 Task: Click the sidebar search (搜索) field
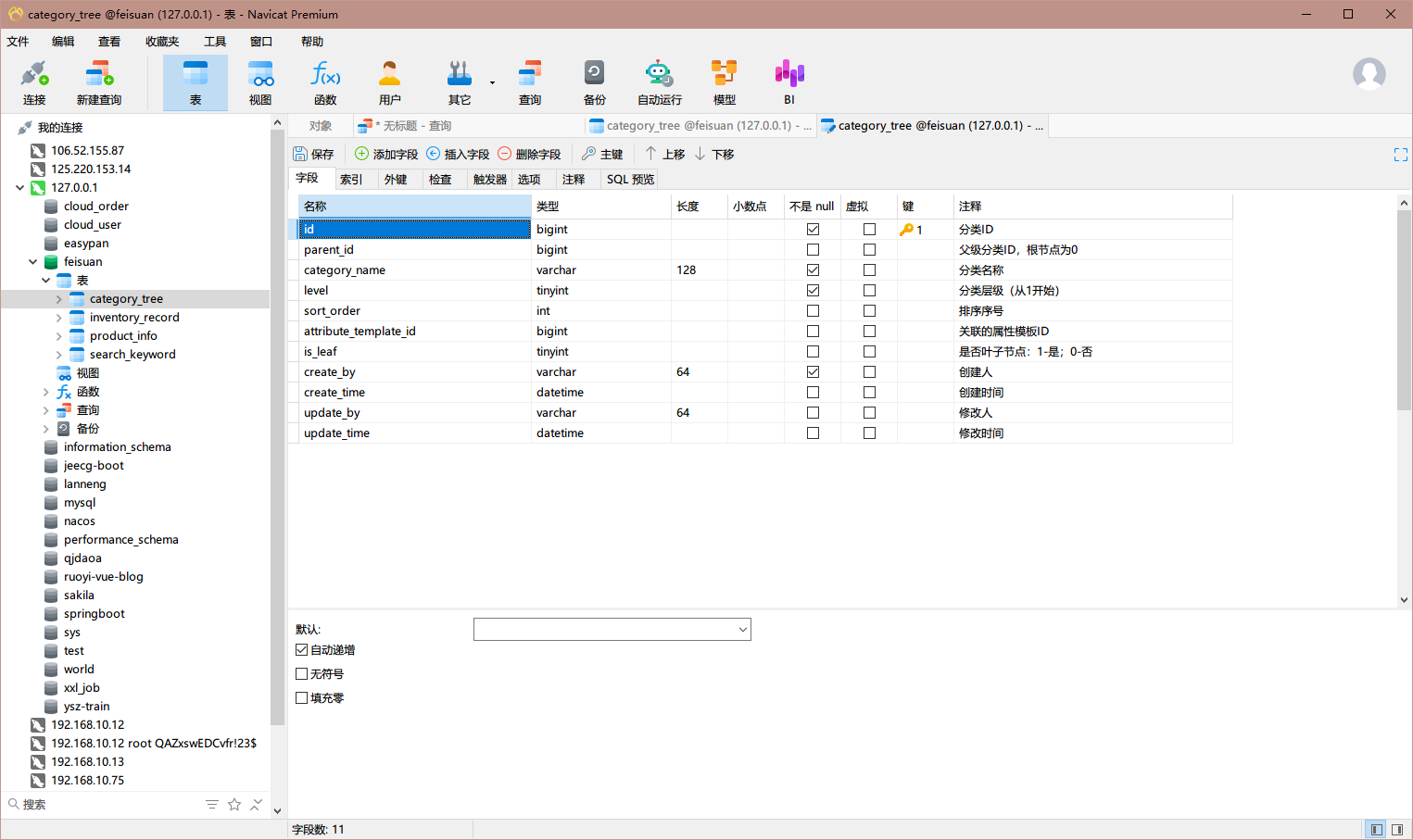pos(102,805)
